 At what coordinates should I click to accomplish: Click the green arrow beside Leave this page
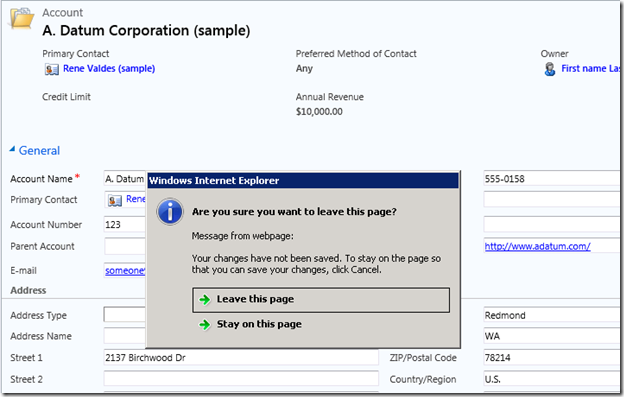[205, 300]
